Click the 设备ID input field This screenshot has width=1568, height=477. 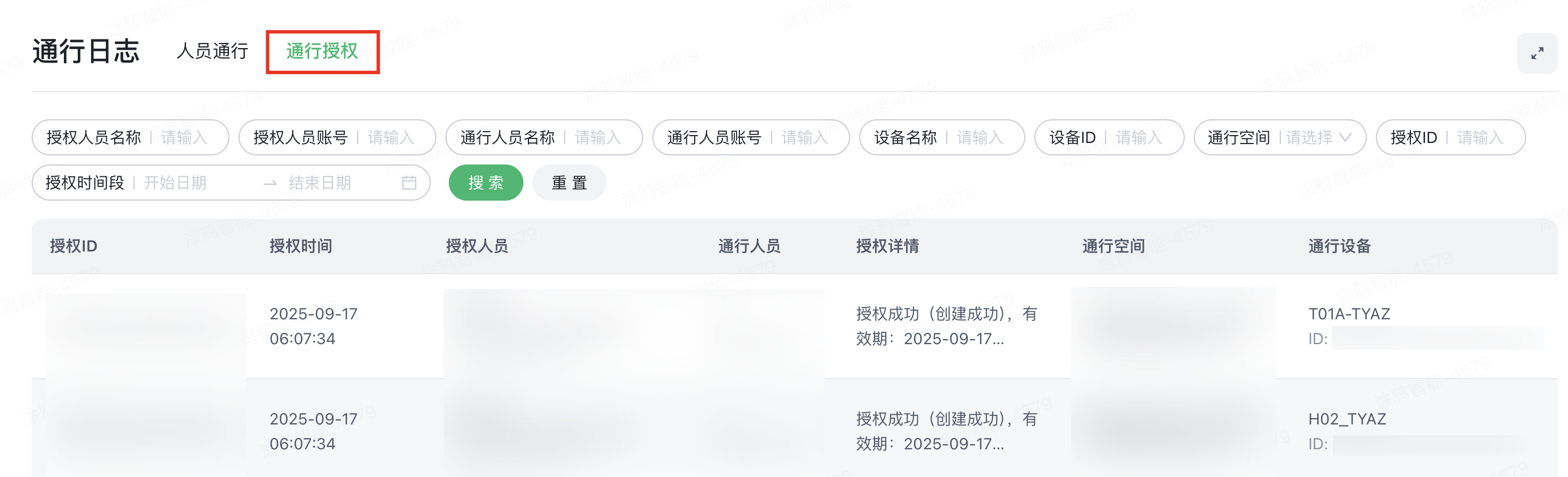1141,137
